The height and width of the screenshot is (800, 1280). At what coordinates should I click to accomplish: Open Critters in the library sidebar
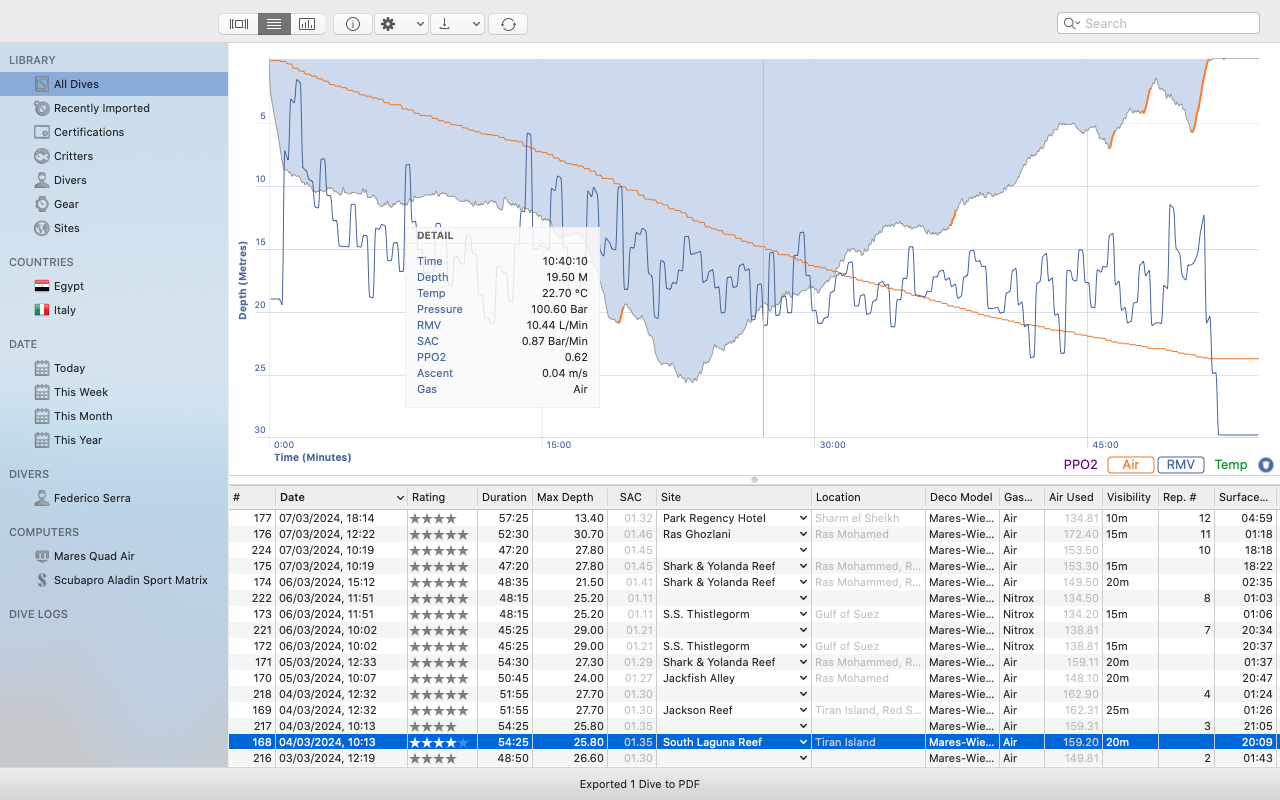(73, 156)
